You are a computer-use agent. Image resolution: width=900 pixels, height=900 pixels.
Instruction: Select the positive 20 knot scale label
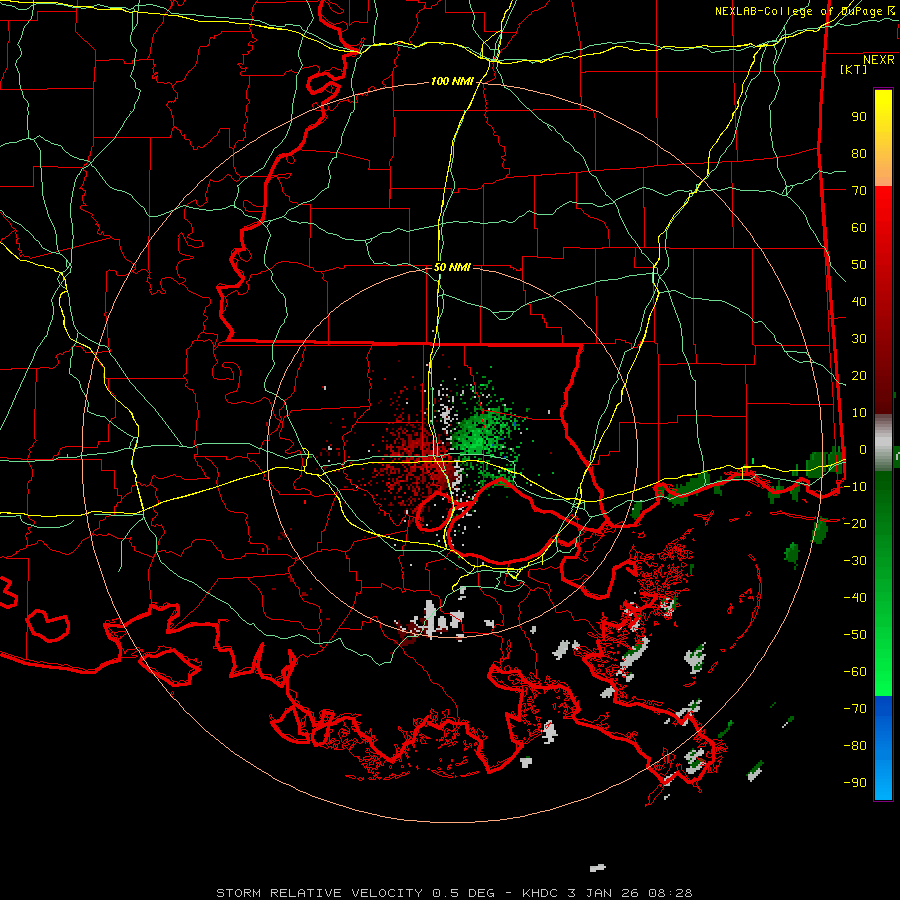(859, 376)
